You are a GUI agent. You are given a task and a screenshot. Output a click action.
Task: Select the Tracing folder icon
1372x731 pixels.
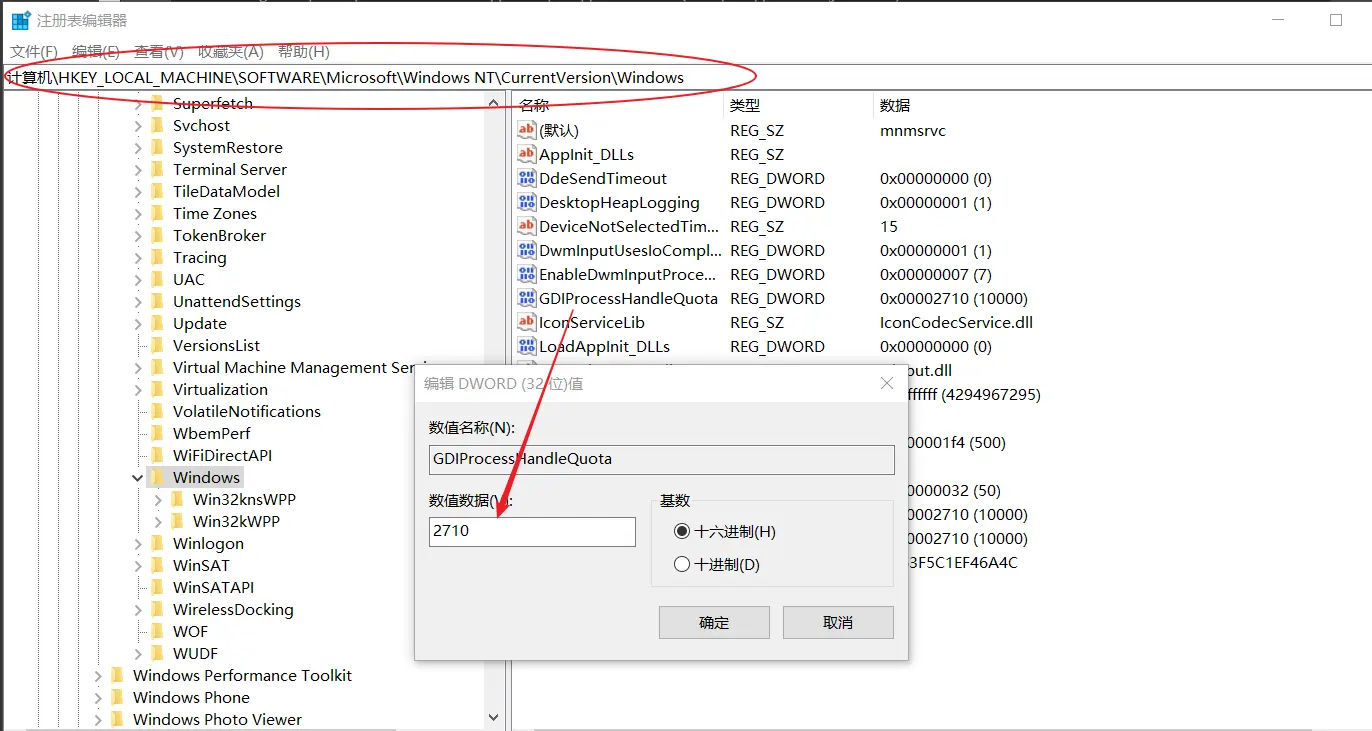(x=157, y=257)
